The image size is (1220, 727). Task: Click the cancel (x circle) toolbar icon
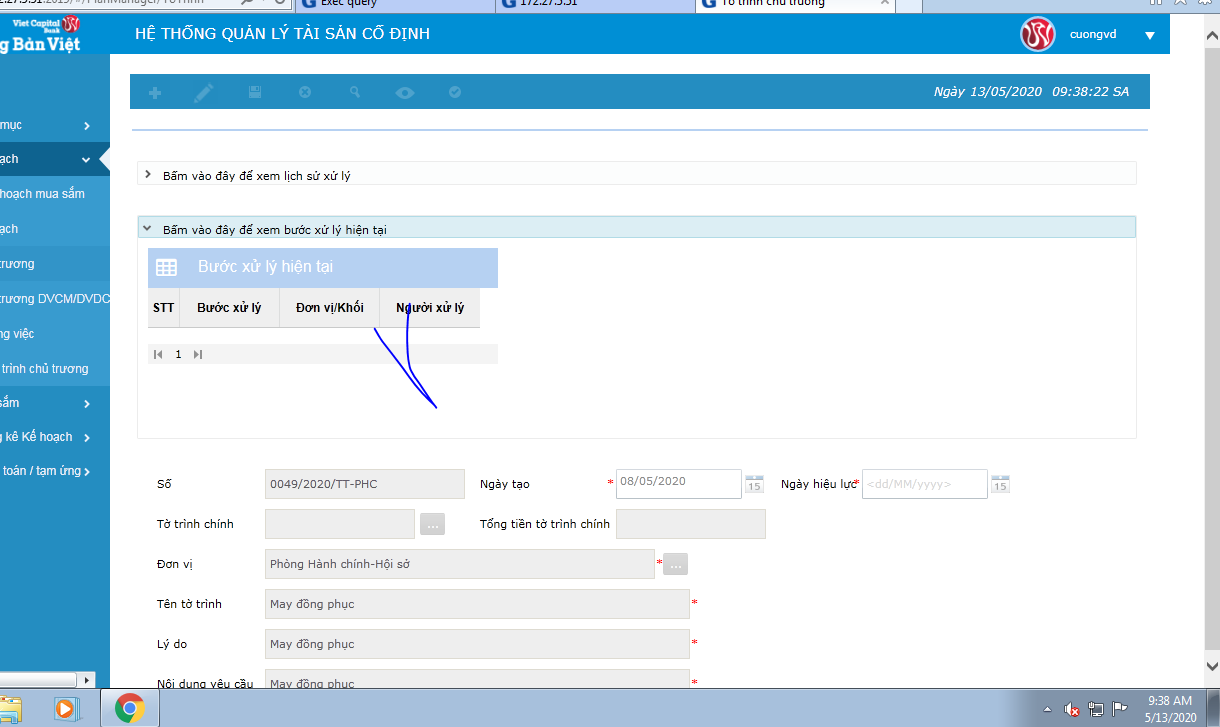305,92
